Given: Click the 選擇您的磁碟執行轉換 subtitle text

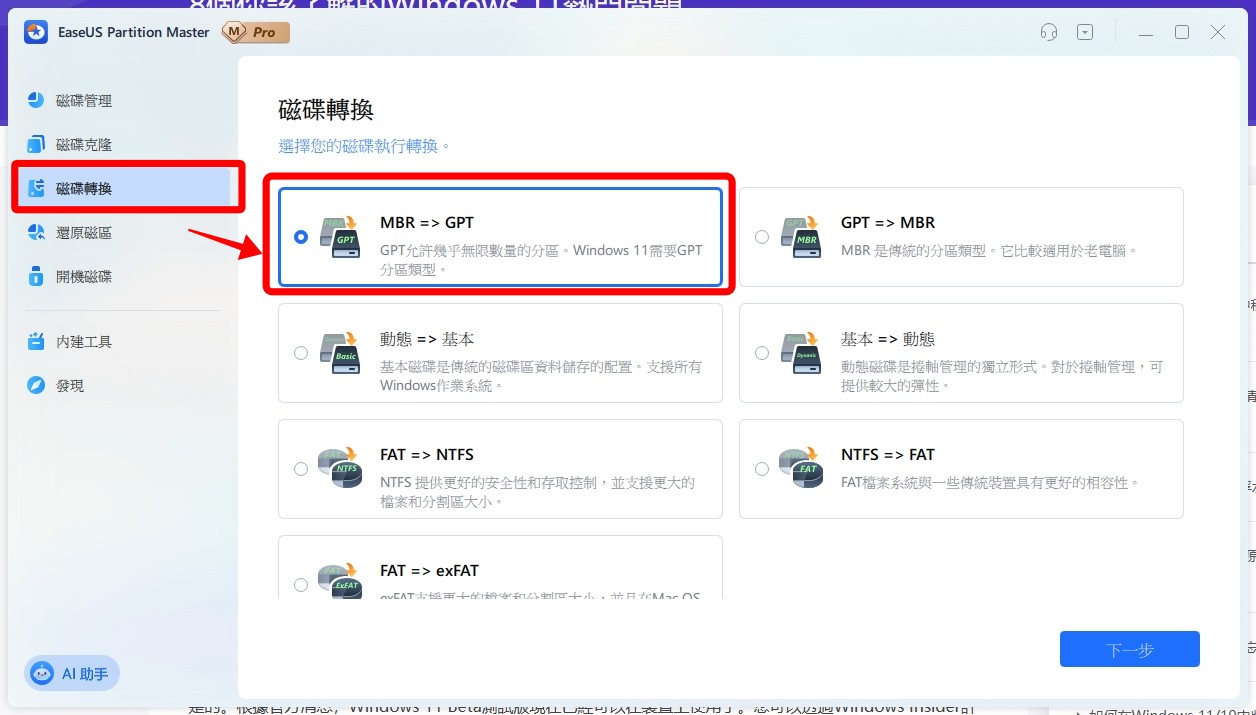Looking at the screenshot, I should [x=364, y=146].
